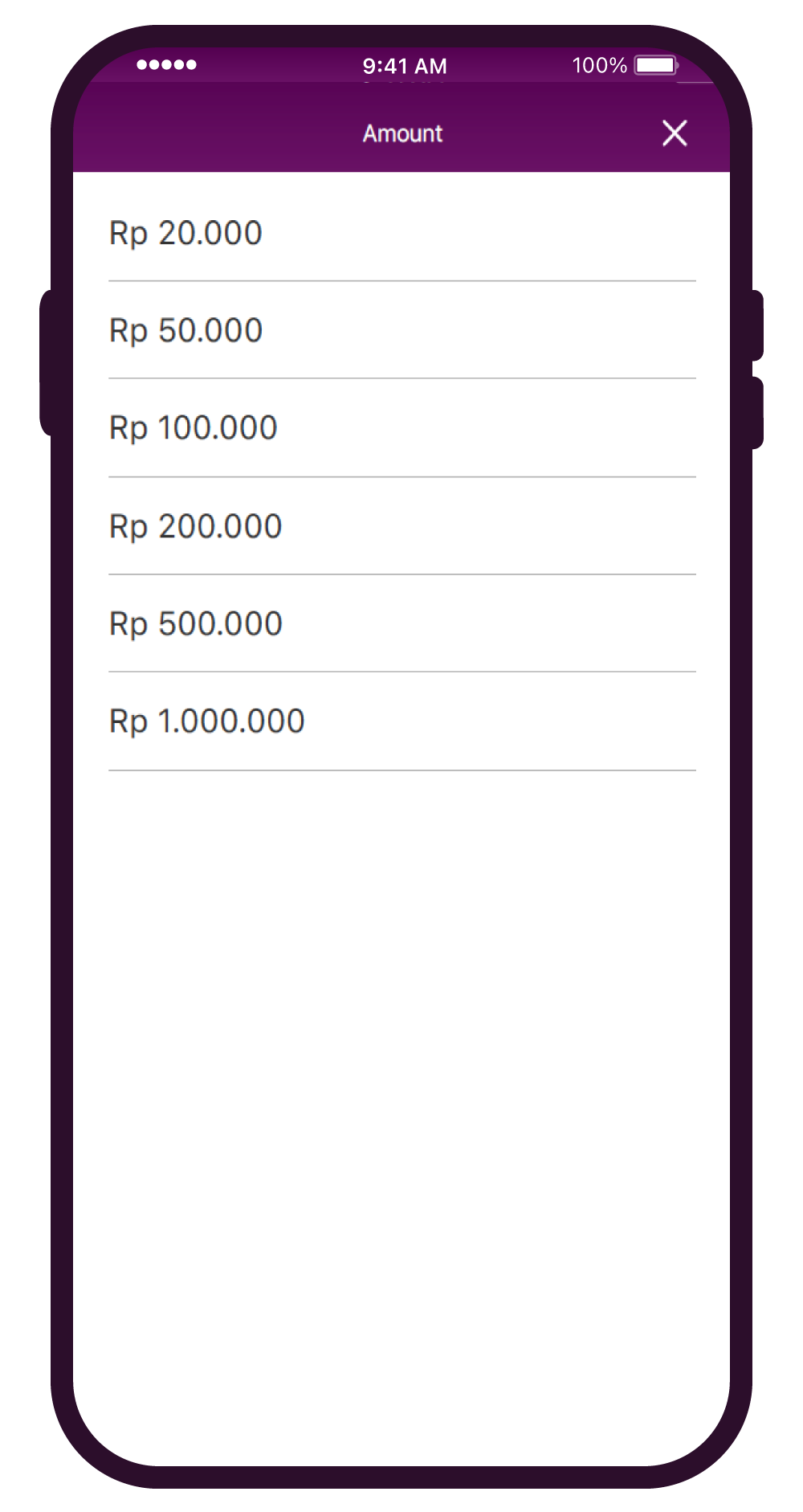Click the divider line beneath Rp 1.000.000
The width and height of the screenshot is (803, 1512).
(x=401, y=770)
